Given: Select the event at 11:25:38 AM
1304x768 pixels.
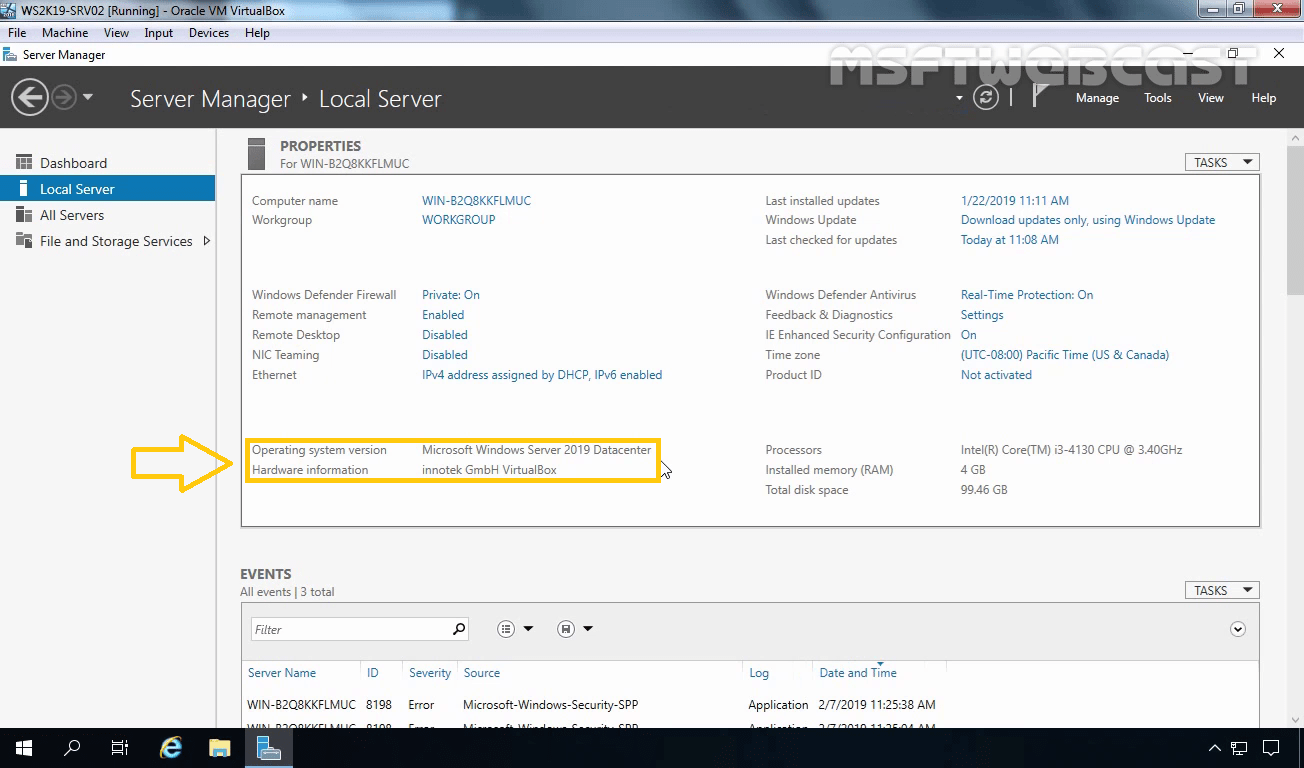Looking at the screenshot, I should pyautogui.click(x=750, y=705).
